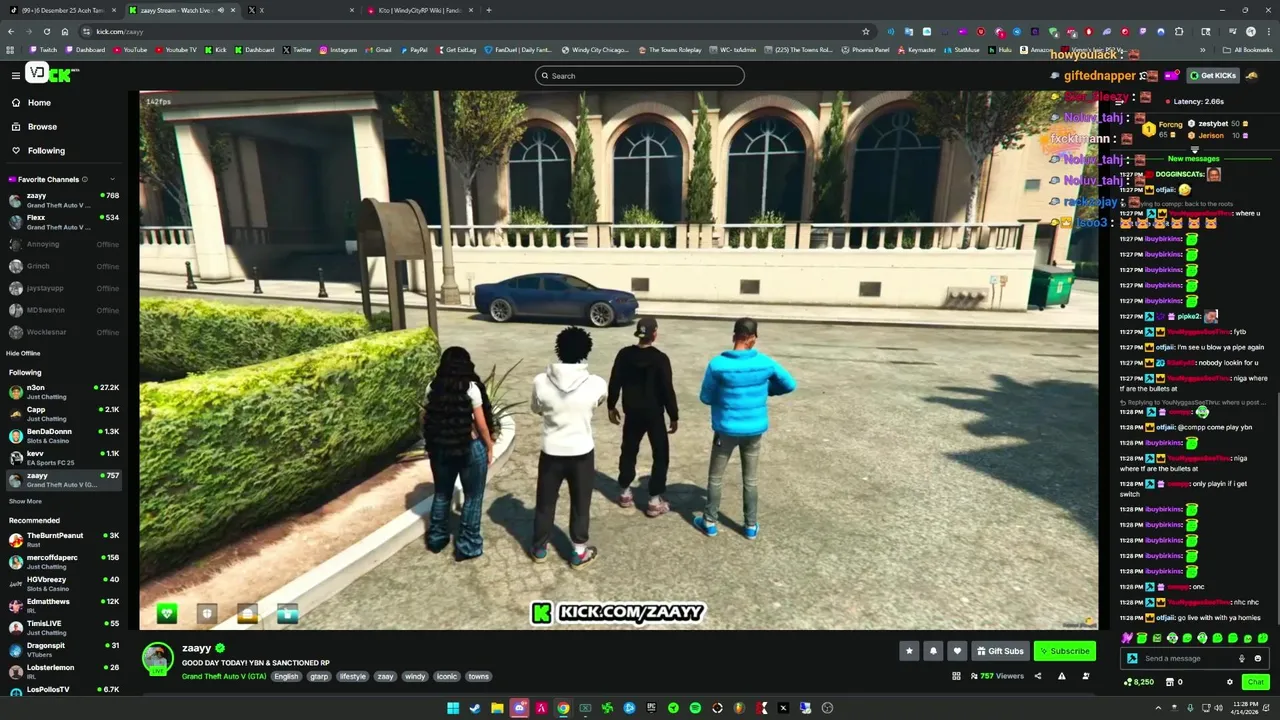This screenshot has height=720, width=1280.
Task: Click the green Subscribe button
Action: (1064, 651)
